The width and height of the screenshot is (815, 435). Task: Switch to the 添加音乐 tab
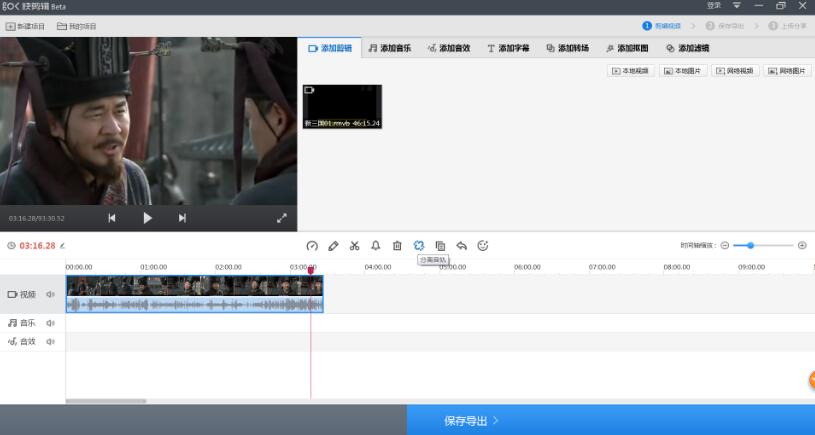pyautogui.click(x=390, y=48)
